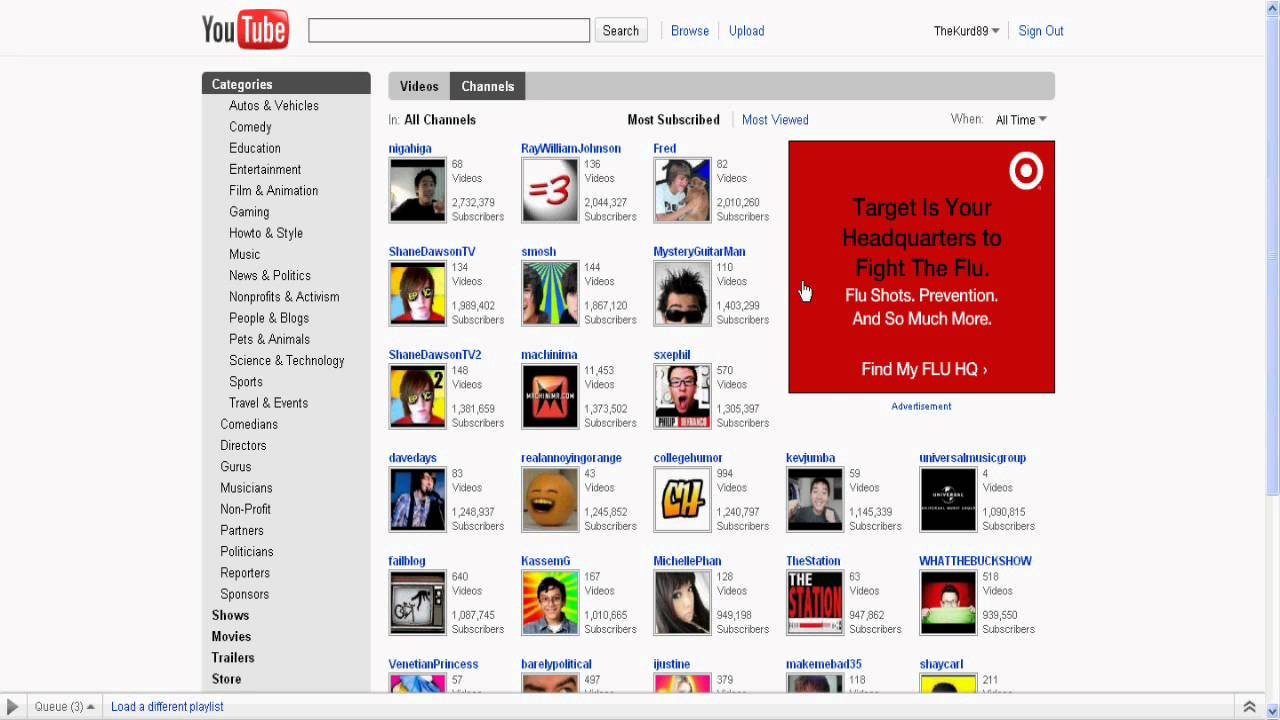Click the Target bullseye logo in ad
Image resolution: width=1280 pixels, height=720 pixels.
(1026, 171)
